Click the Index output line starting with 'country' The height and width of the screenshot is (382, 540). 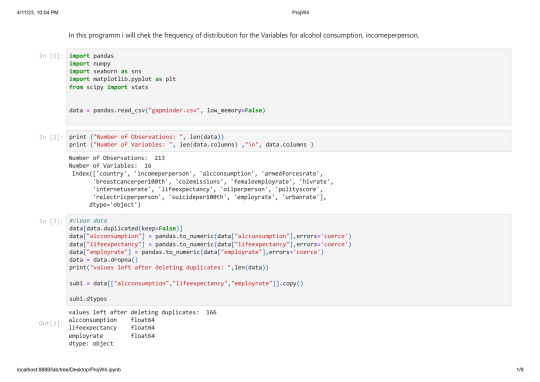coord(197,174)
